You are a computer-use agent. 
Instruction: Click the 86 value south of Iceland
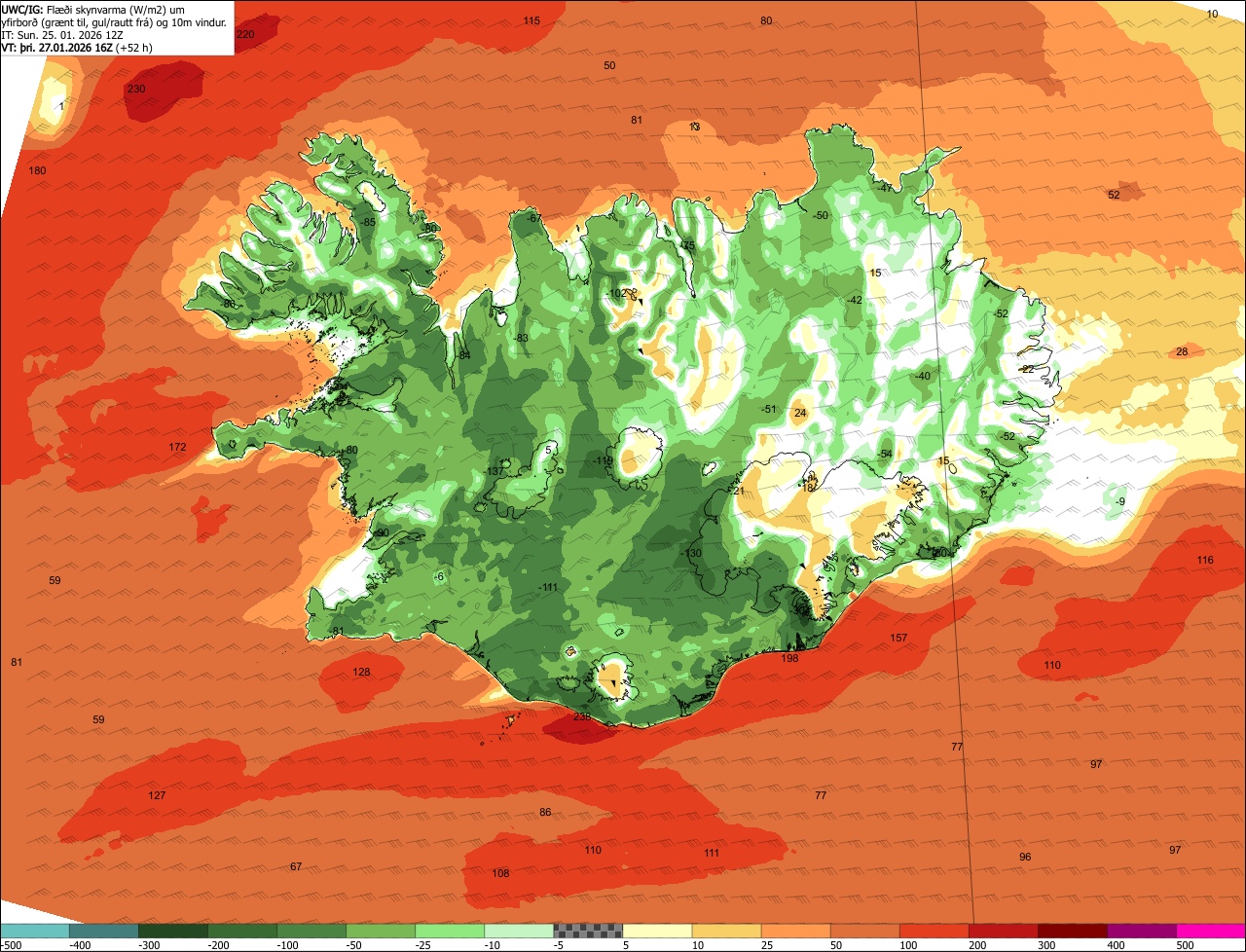[545, 813]
